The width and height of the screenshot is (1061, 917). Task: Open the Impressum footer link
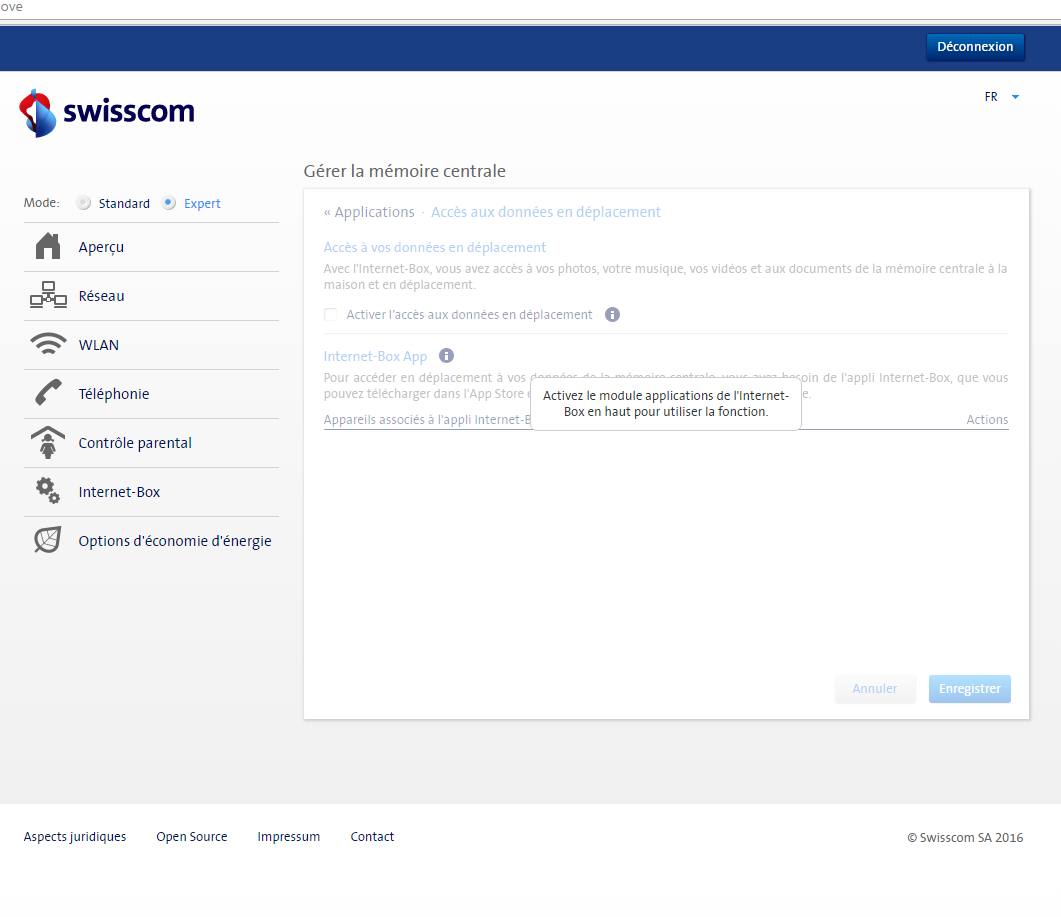click(x=288, y=836)
